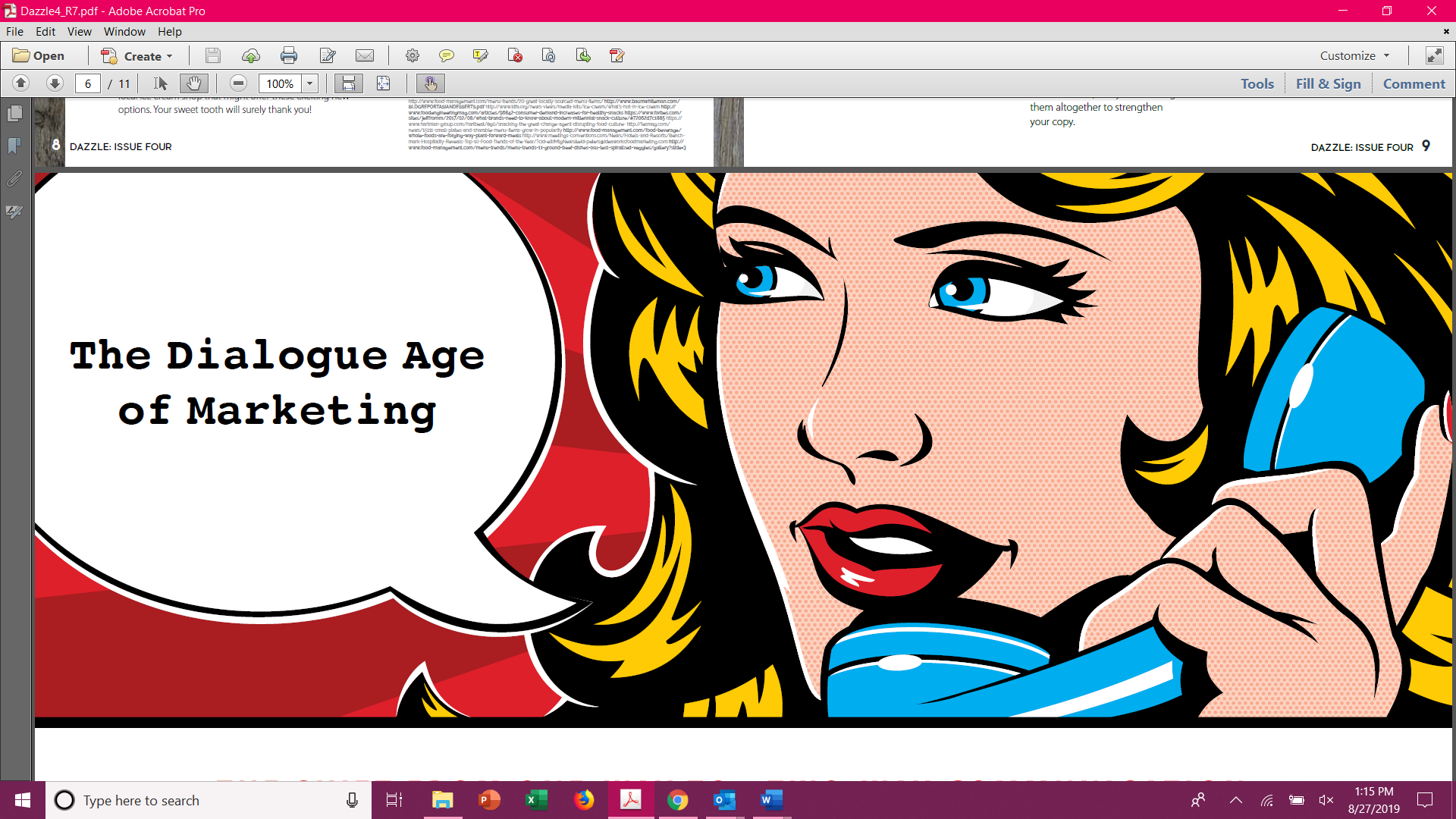Click the Print file icon
Viewport: 1456px width, 819px height.
click(x=289, y=55)
